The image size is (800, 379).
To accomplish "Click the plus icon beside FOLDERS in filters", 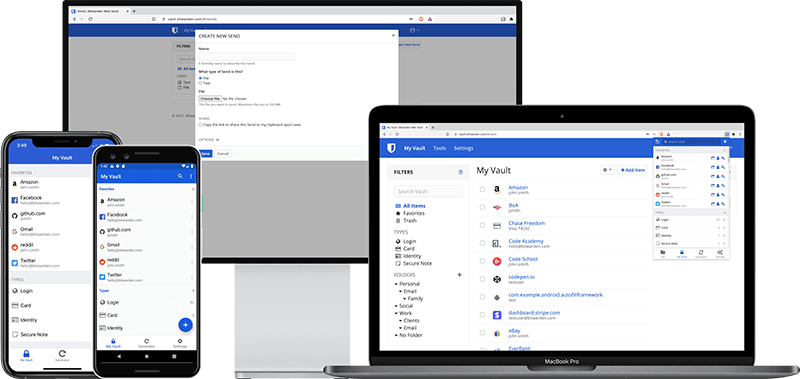I will 459,275.
